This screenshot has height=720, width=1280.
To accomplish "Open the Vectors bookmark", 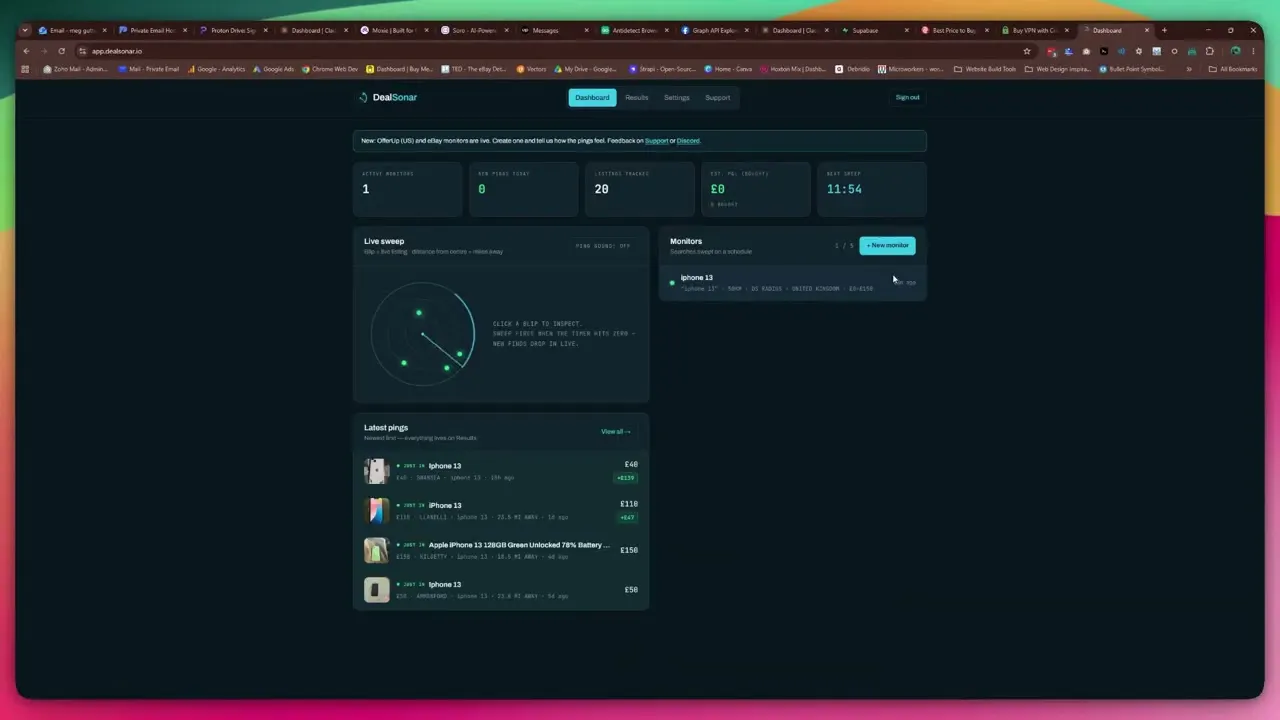I will coord(532,69).
